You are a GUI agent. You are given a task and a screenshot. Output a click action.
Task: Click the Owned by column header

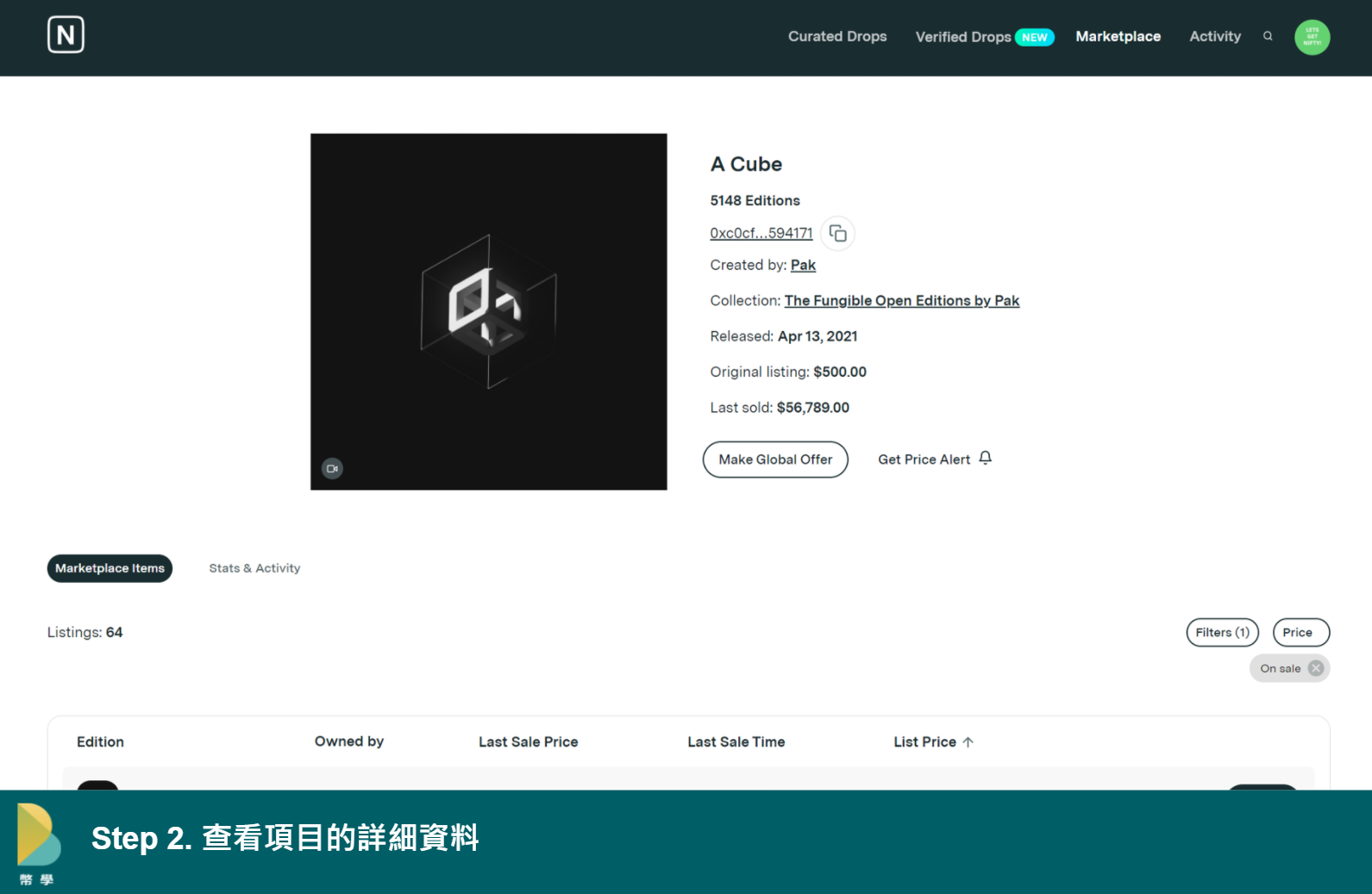tap(348, 741)
